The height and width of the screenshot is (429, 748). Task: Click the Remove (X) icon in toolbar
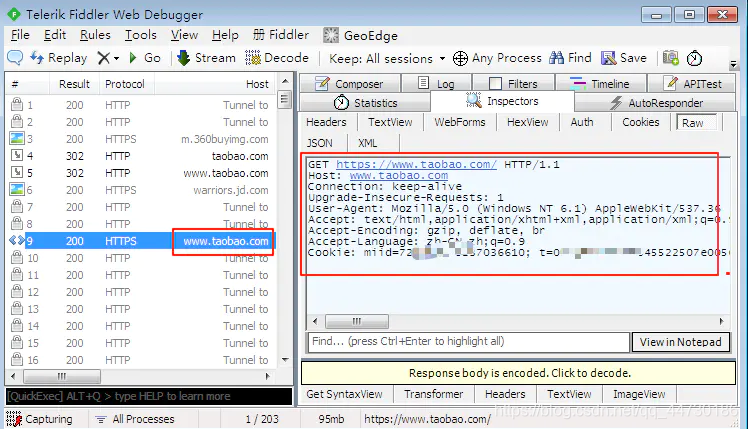(x=104, y=58)
